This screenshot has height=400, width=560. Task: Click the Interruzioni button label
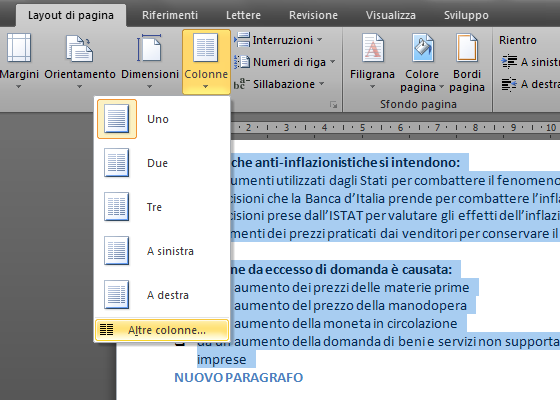click(x=282, y=40)
